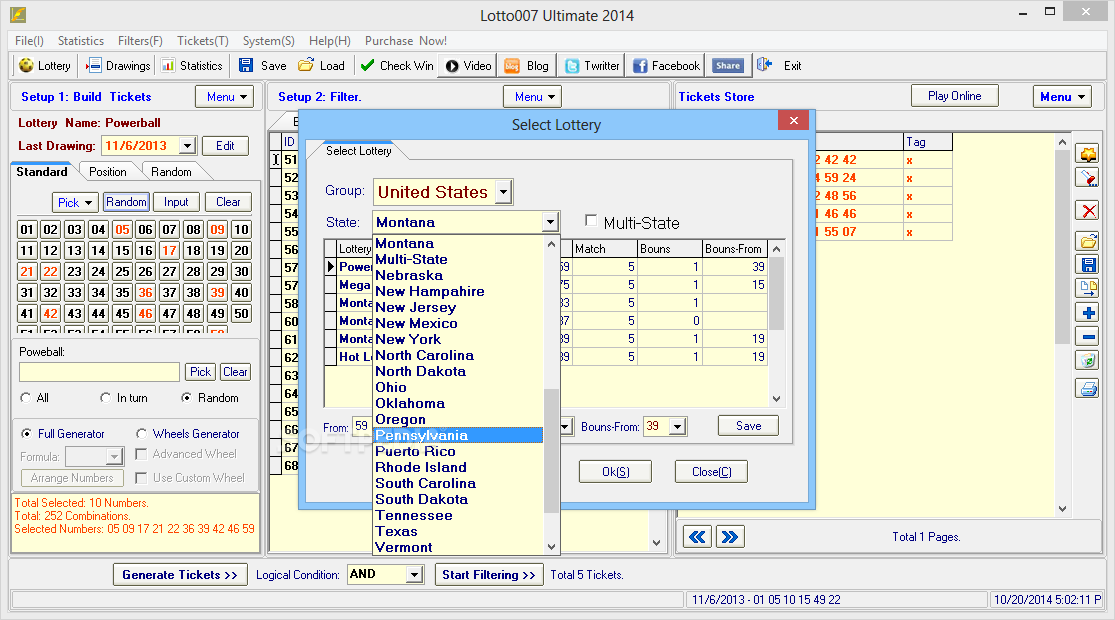Click the Powerball number input field
This screenshot has width=1115, height=620.
click(99, 372)
